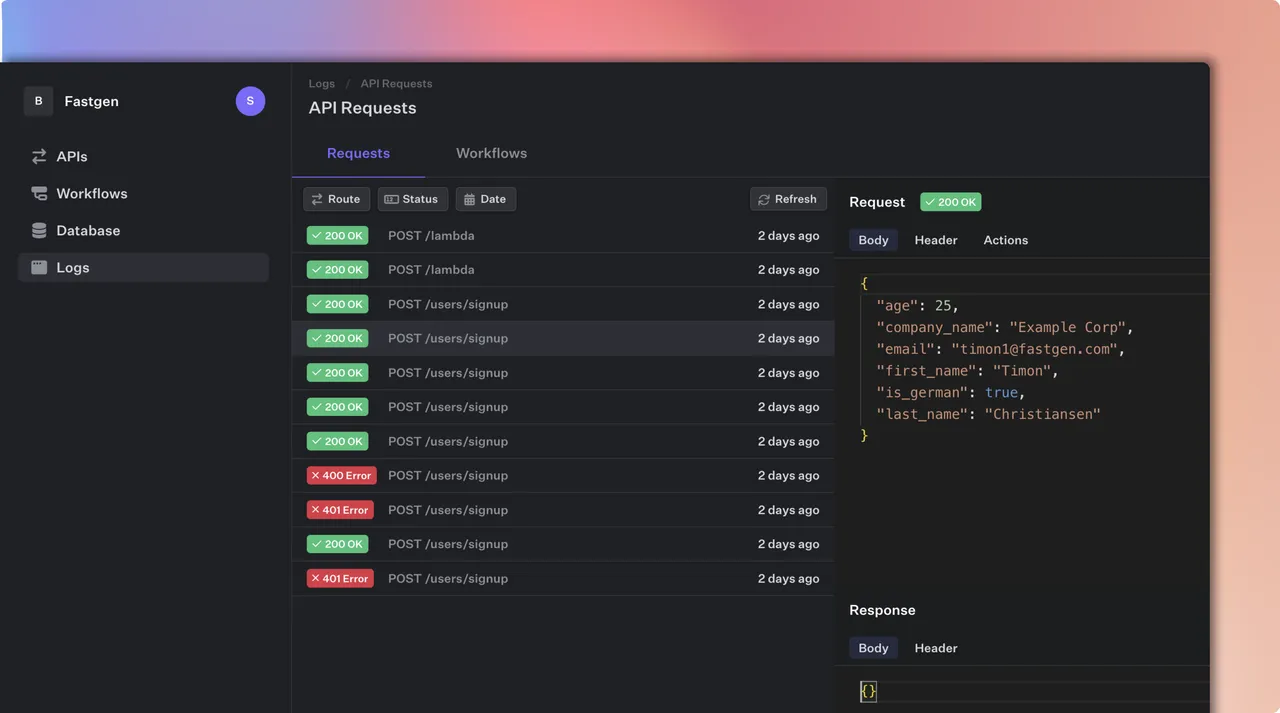Click the 400 Error row's date cell

click(x=788, y=475)
